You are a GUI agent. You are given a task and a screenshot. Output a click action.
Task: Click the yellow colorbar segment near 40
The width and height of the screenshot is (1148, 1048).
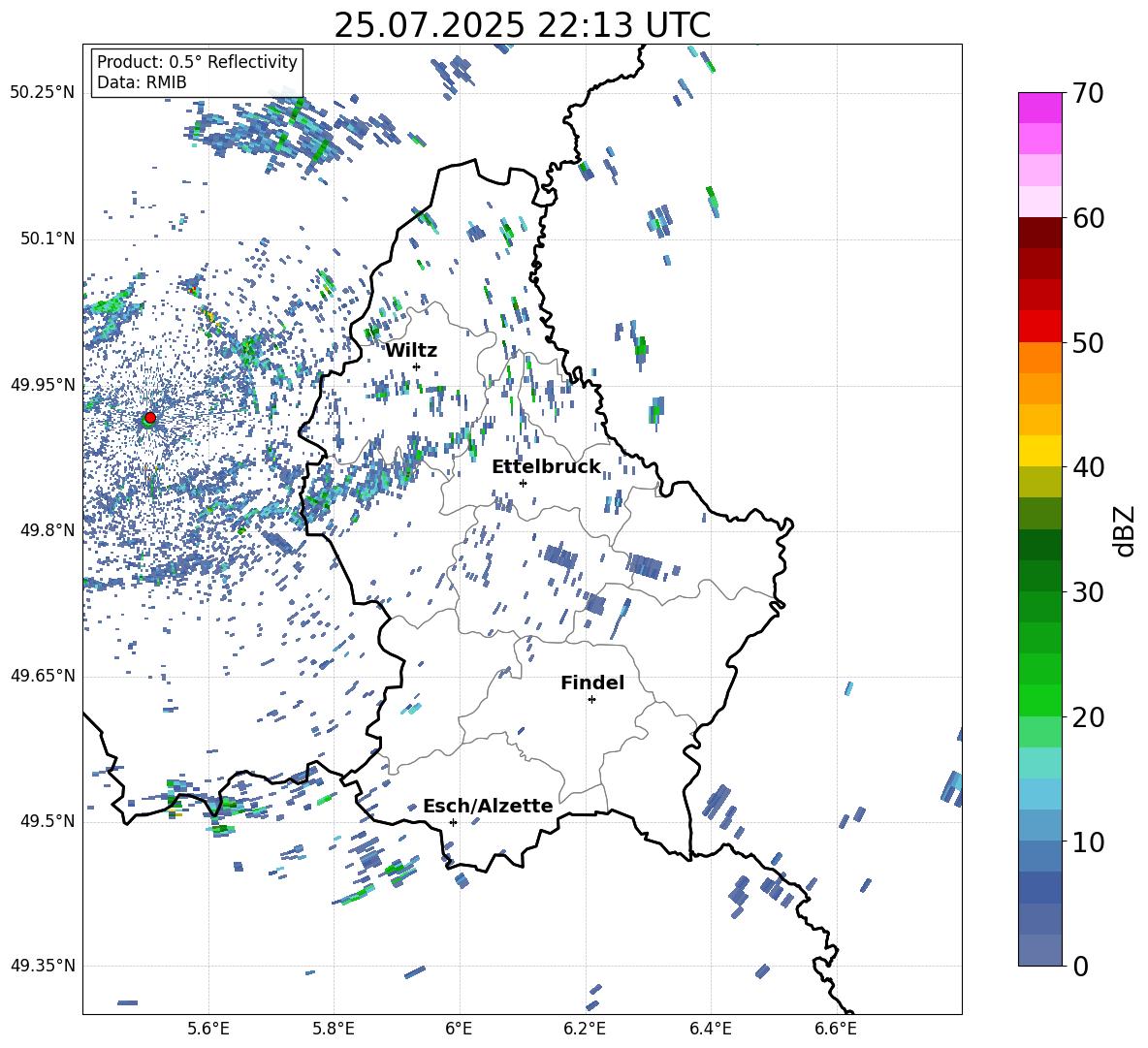tap(1039, 451)
